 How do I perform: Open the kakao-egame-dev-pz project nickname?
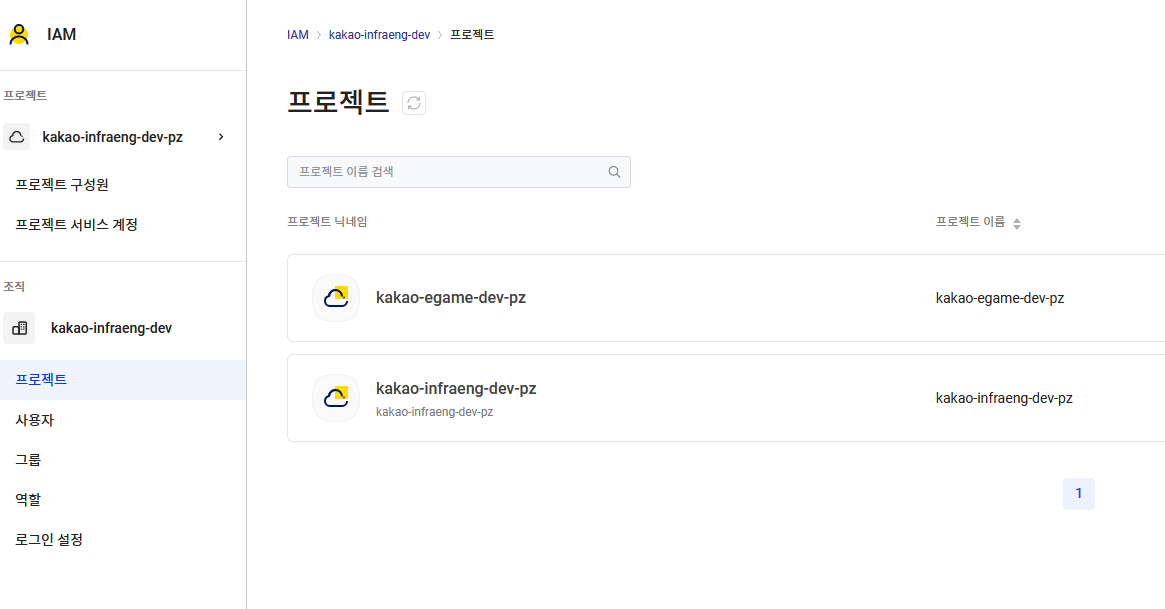pyautogui.click(x=451, y=298)
